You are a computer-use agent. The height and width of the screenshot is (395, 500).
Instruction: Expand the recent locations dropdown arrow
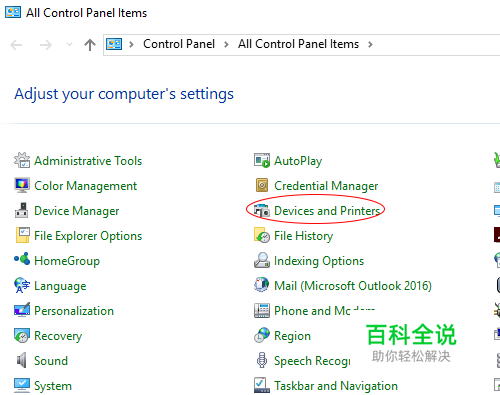pos(69,44)
